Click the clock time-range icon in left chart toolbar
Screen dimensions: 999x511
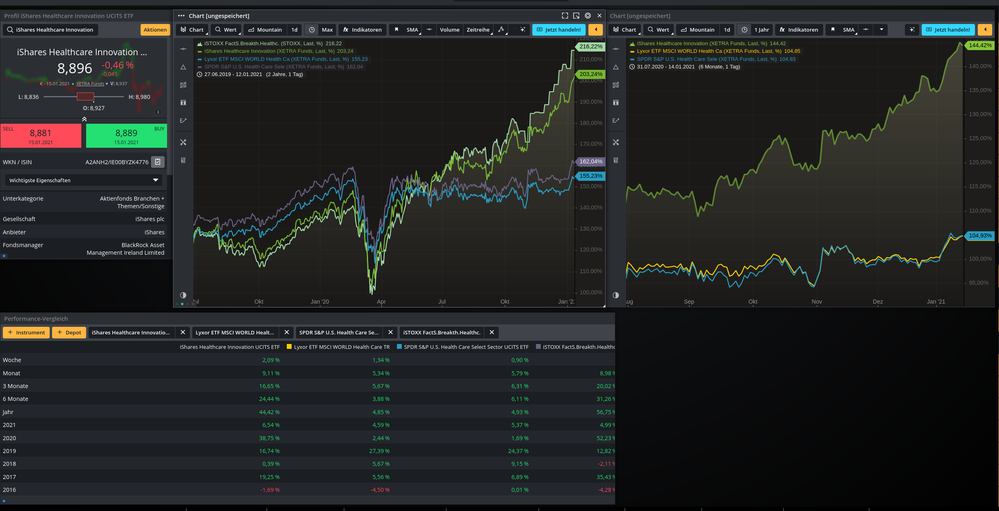pos(312,29)
